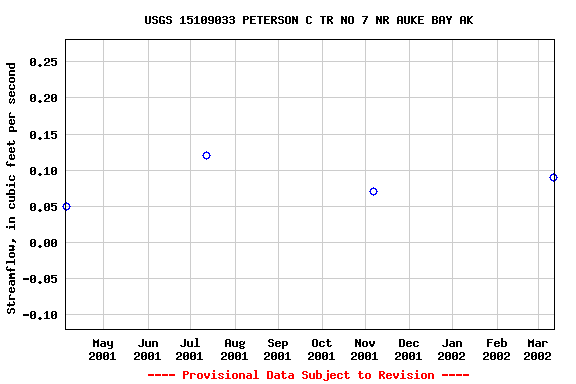Click the 'Dec 2001' x-axis label
576x384 pixels.
pos(408,349)
